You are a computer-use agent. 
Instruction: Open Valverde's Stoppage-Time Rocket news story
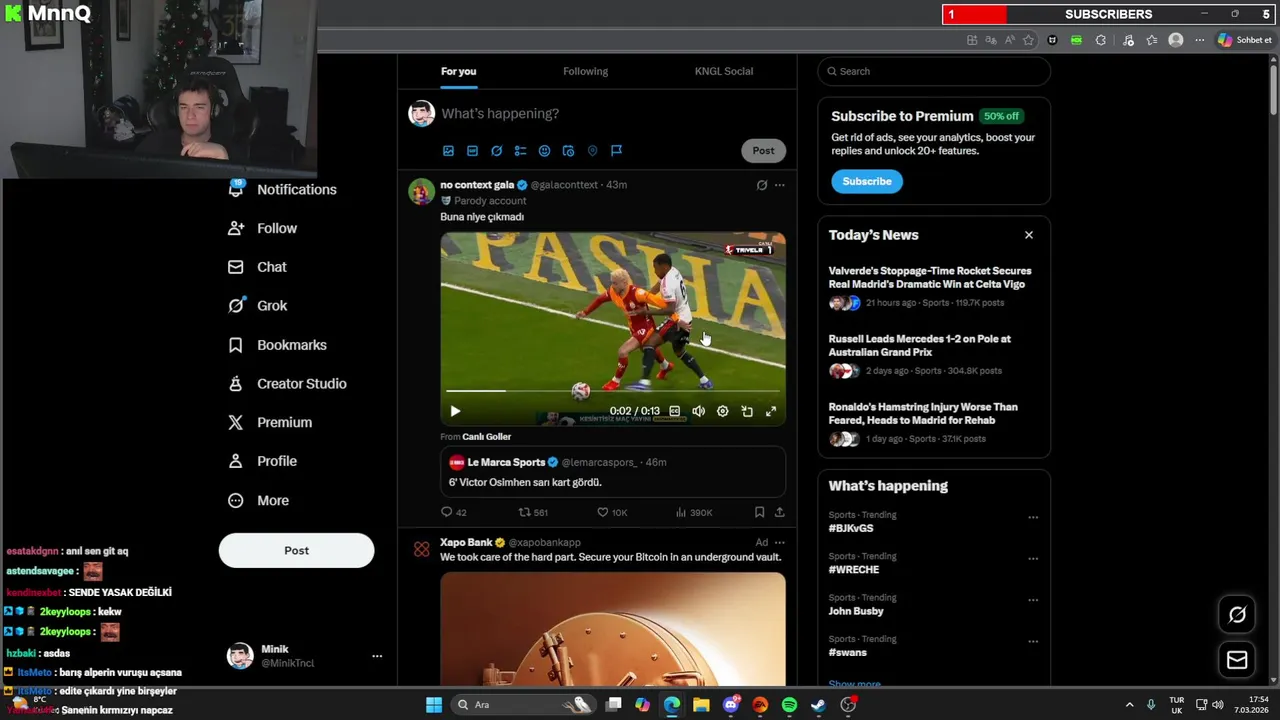(x=934, y=286)
